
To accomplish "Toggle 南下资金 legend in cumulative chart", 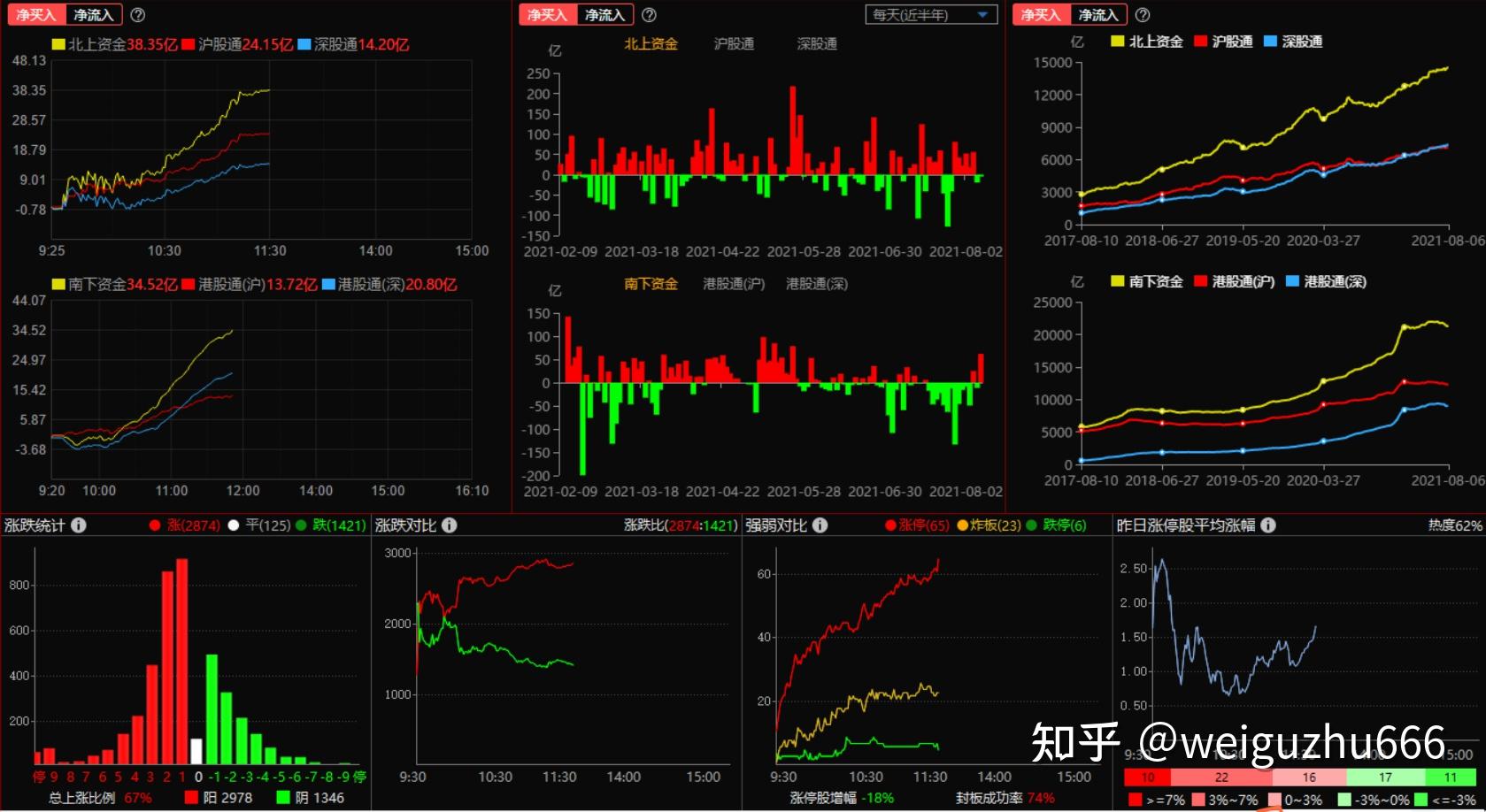I will click(x=1147, y=281).
